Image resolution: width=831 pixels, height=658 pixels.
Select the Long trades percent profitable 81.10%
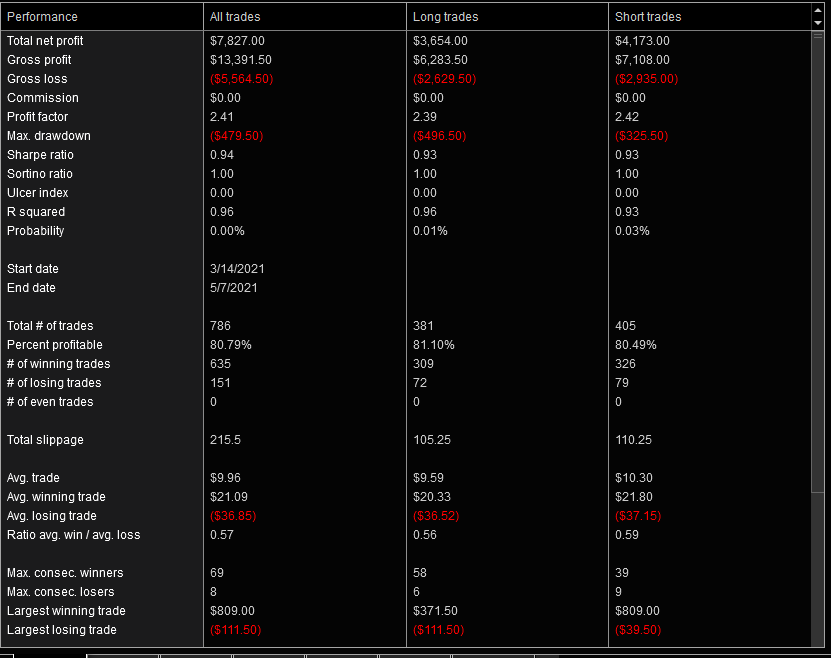433,345
